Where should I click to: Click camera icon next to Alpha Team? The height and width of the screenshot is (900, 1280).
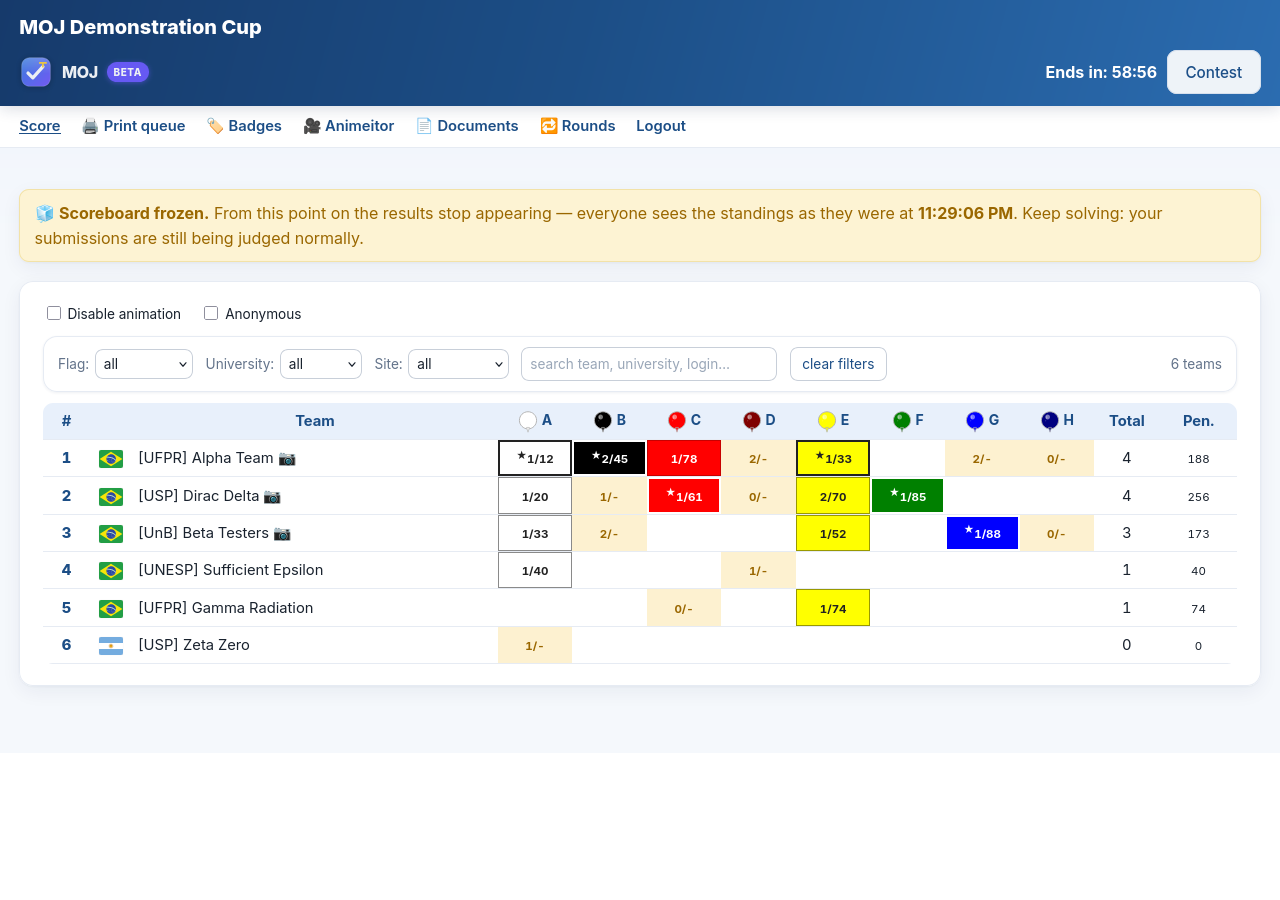[287, 458]
